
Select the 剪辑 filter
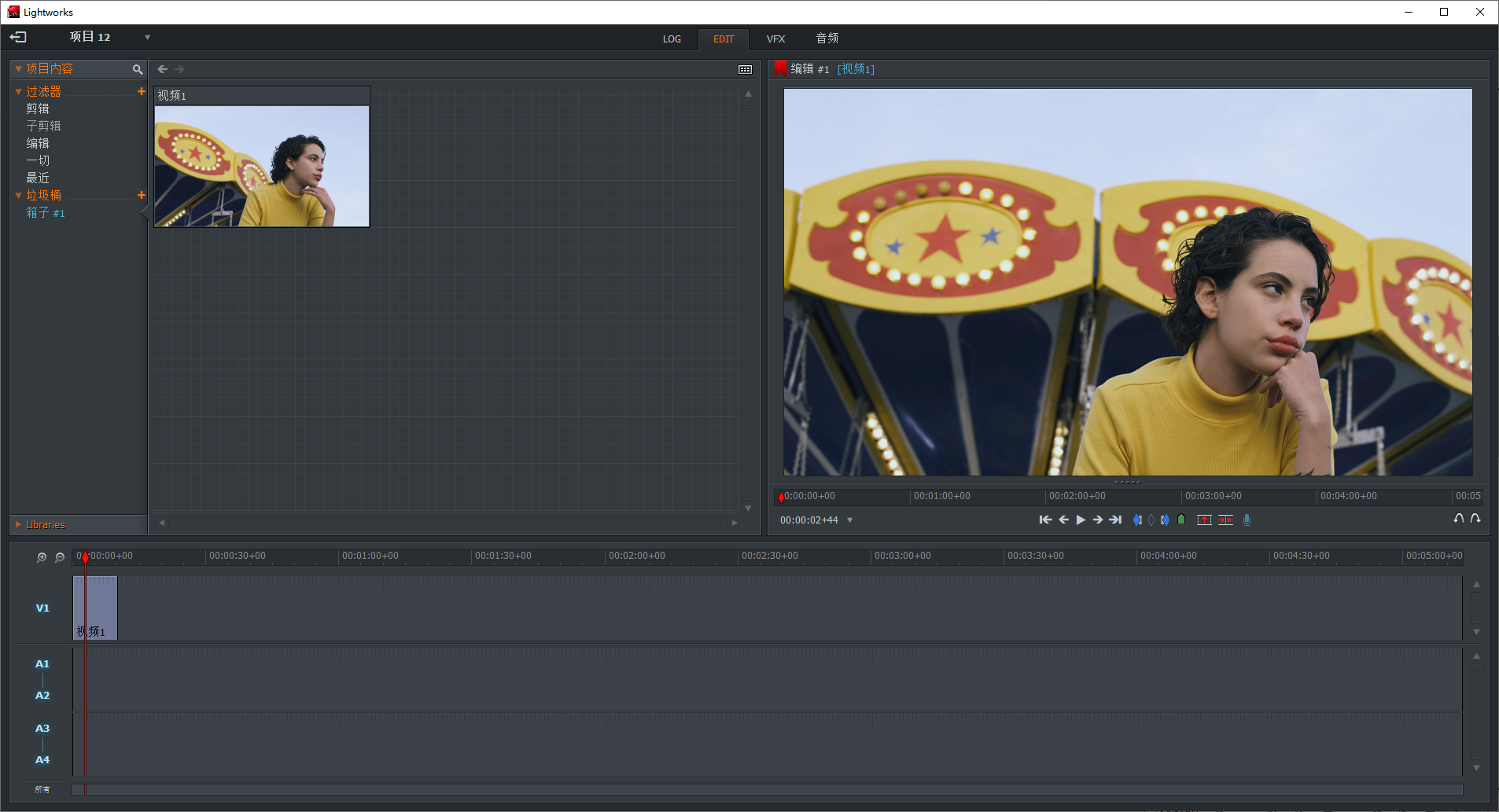38,108
